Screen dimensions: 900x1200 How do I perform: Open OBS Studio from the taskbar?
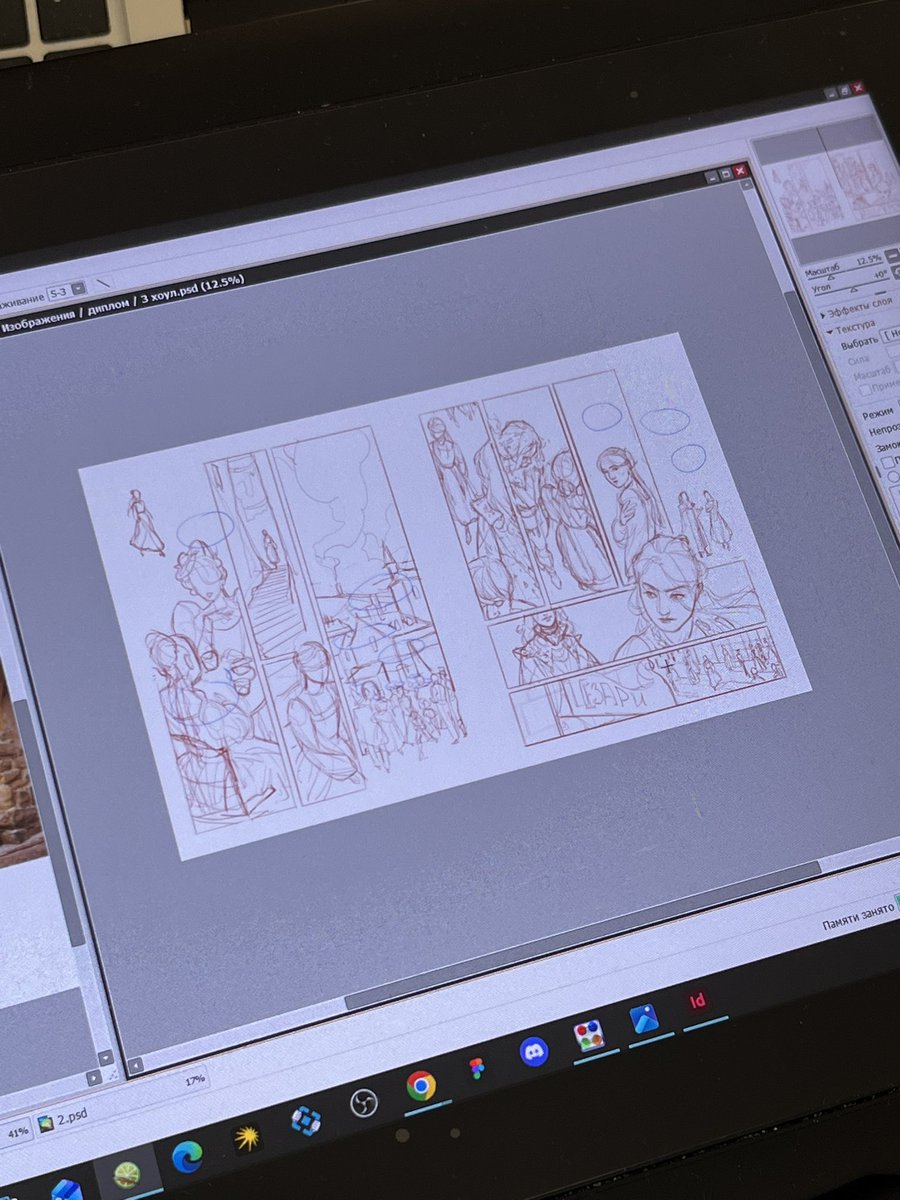363,1103
